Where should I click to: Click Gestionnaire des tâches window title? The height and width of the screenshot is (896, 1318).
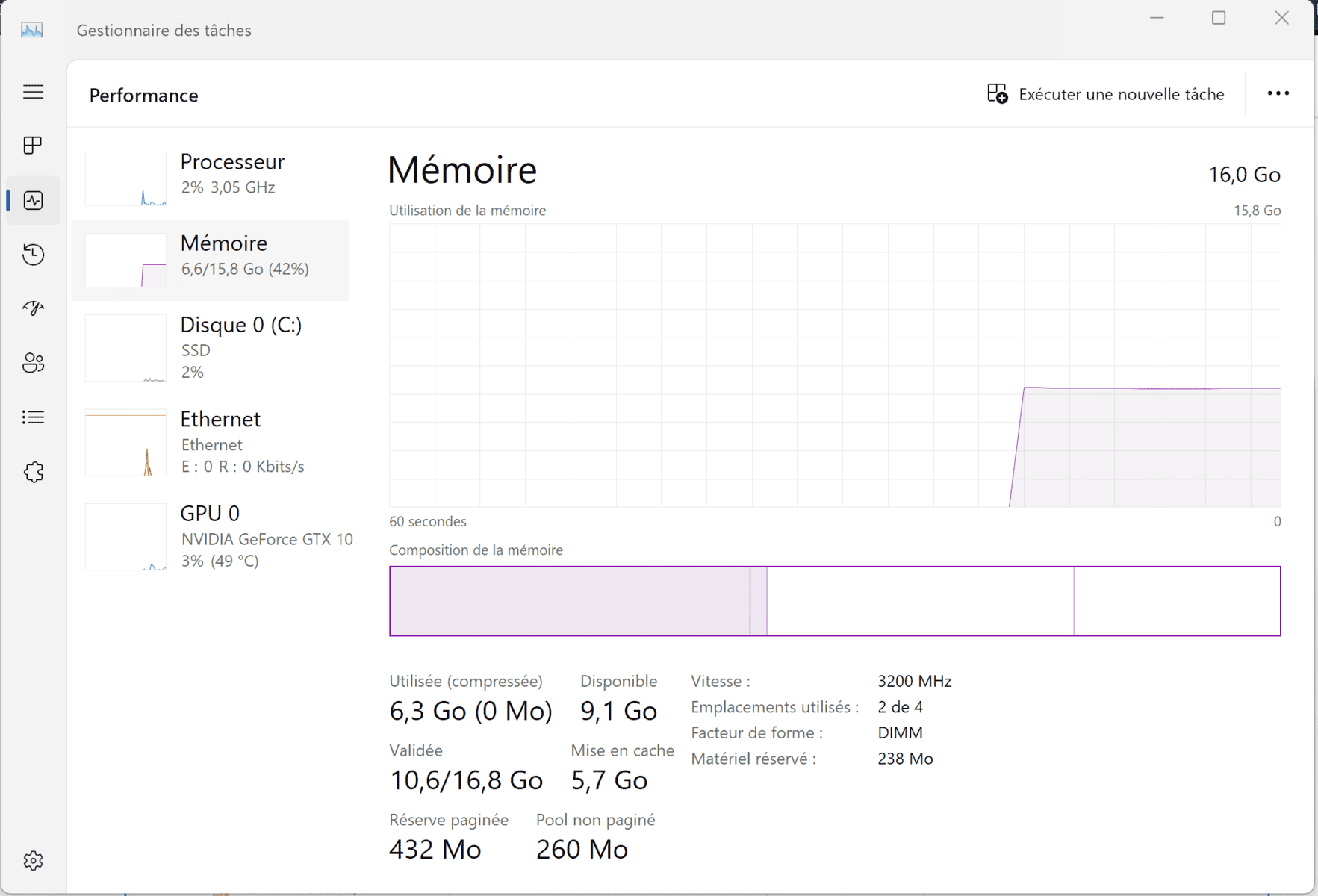(x=164, y=31)
